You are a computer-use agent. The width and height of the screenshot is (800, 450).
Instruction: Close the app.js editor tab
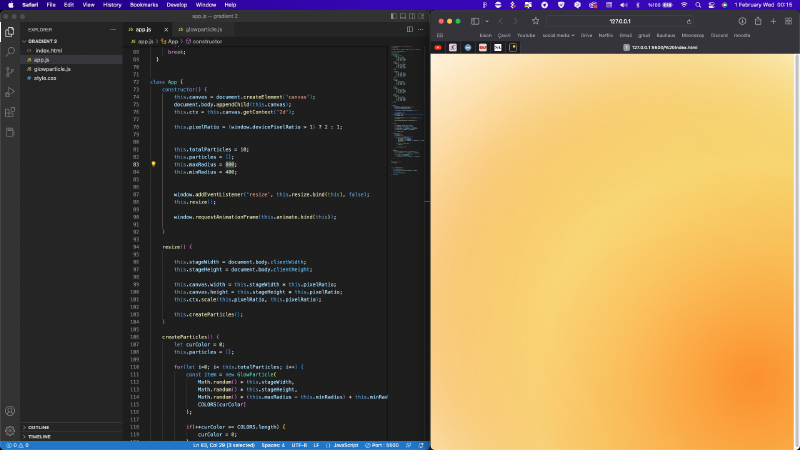click(x=166, y=30)
